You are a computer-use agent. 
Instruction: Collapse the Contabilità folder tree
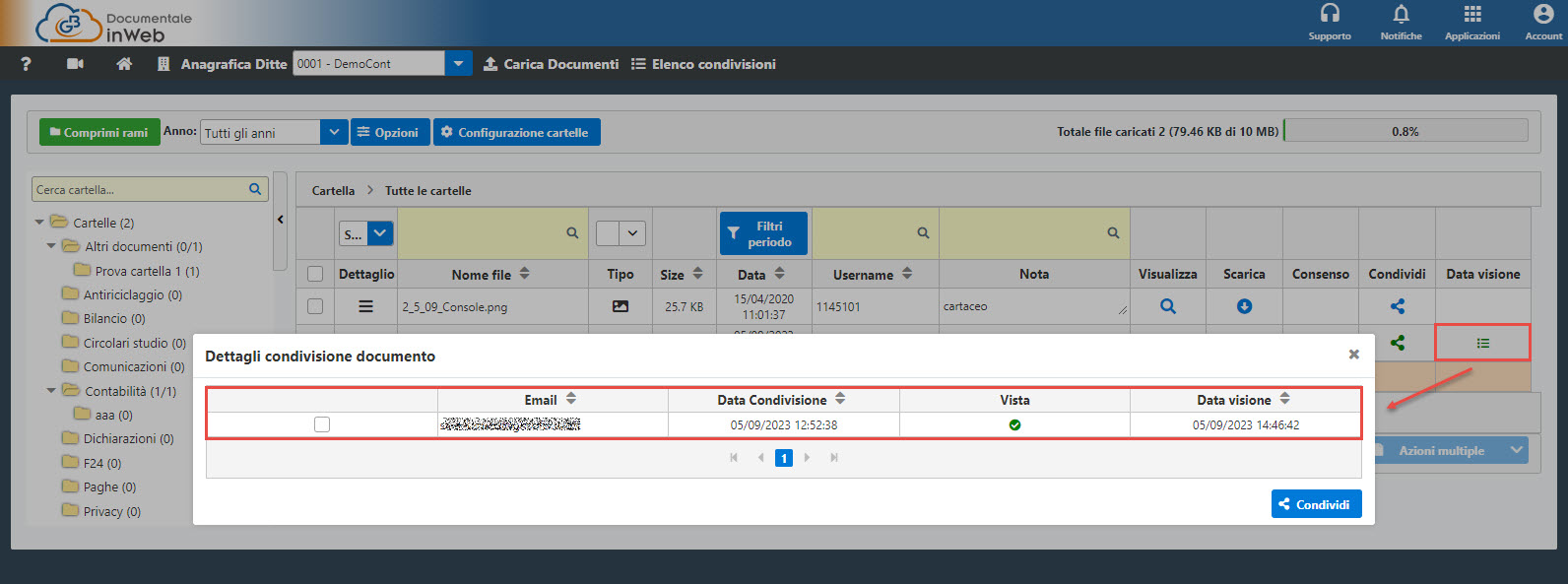[x=51, y=391]
